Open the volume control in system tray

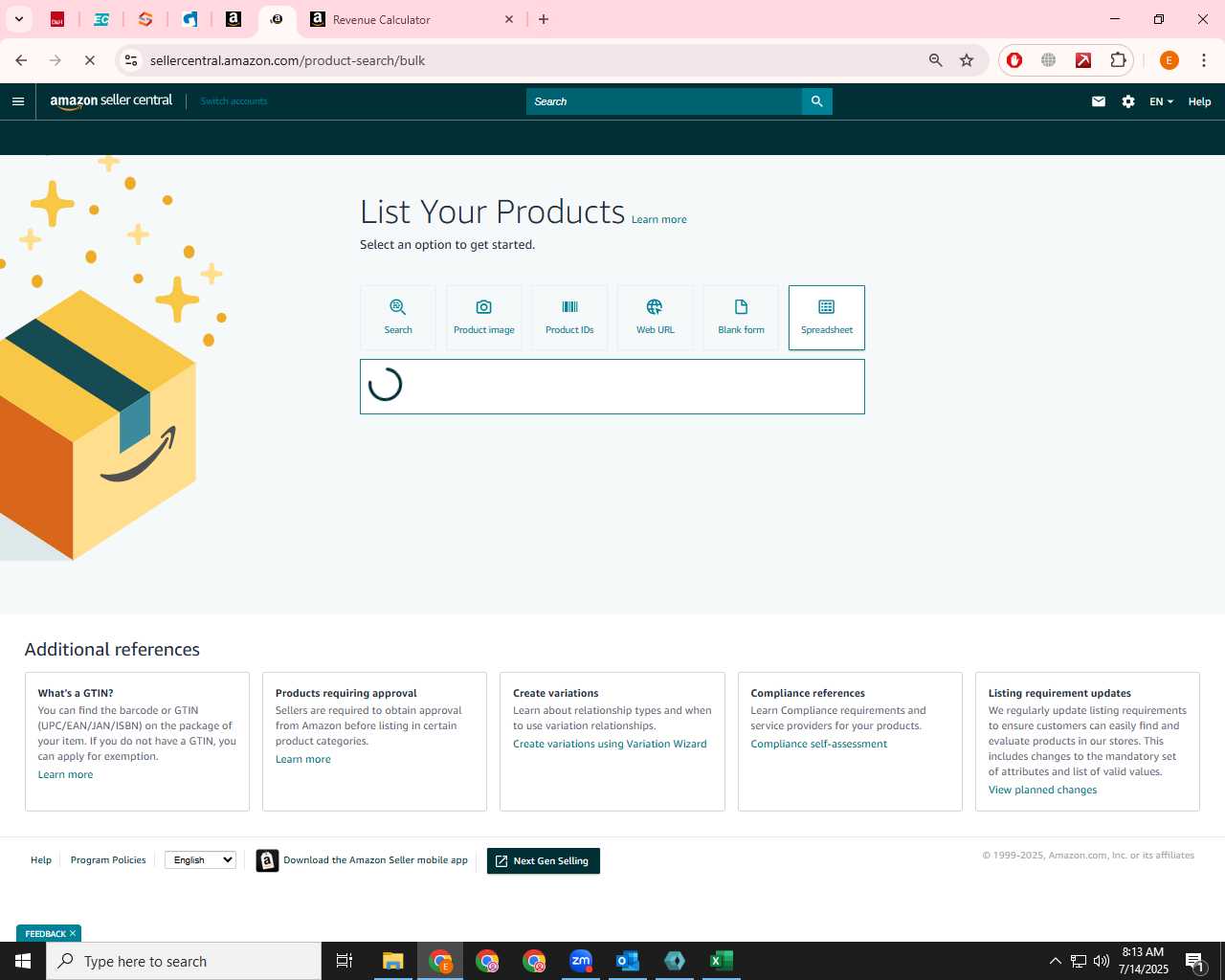pyautogui.click(x=1102, y=961)
